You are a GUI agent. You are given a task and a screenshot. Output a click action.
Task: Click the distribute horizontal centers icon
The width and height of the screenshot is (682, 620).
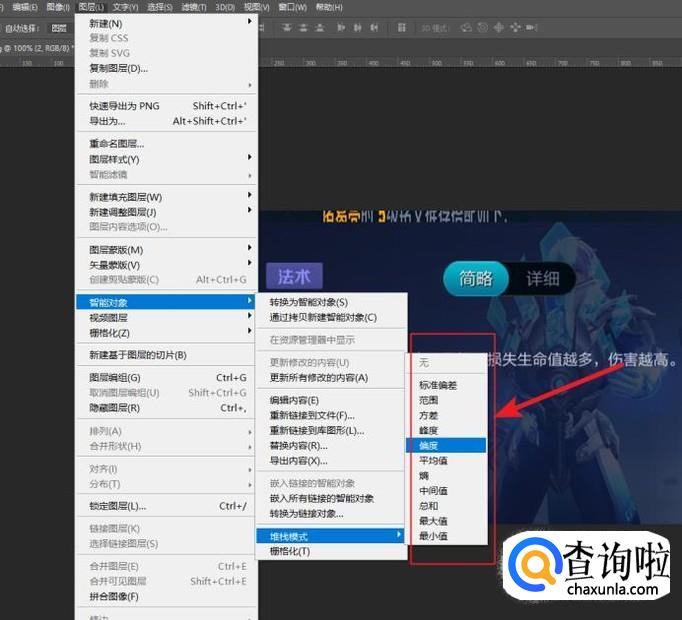click(x=358, y=28)
